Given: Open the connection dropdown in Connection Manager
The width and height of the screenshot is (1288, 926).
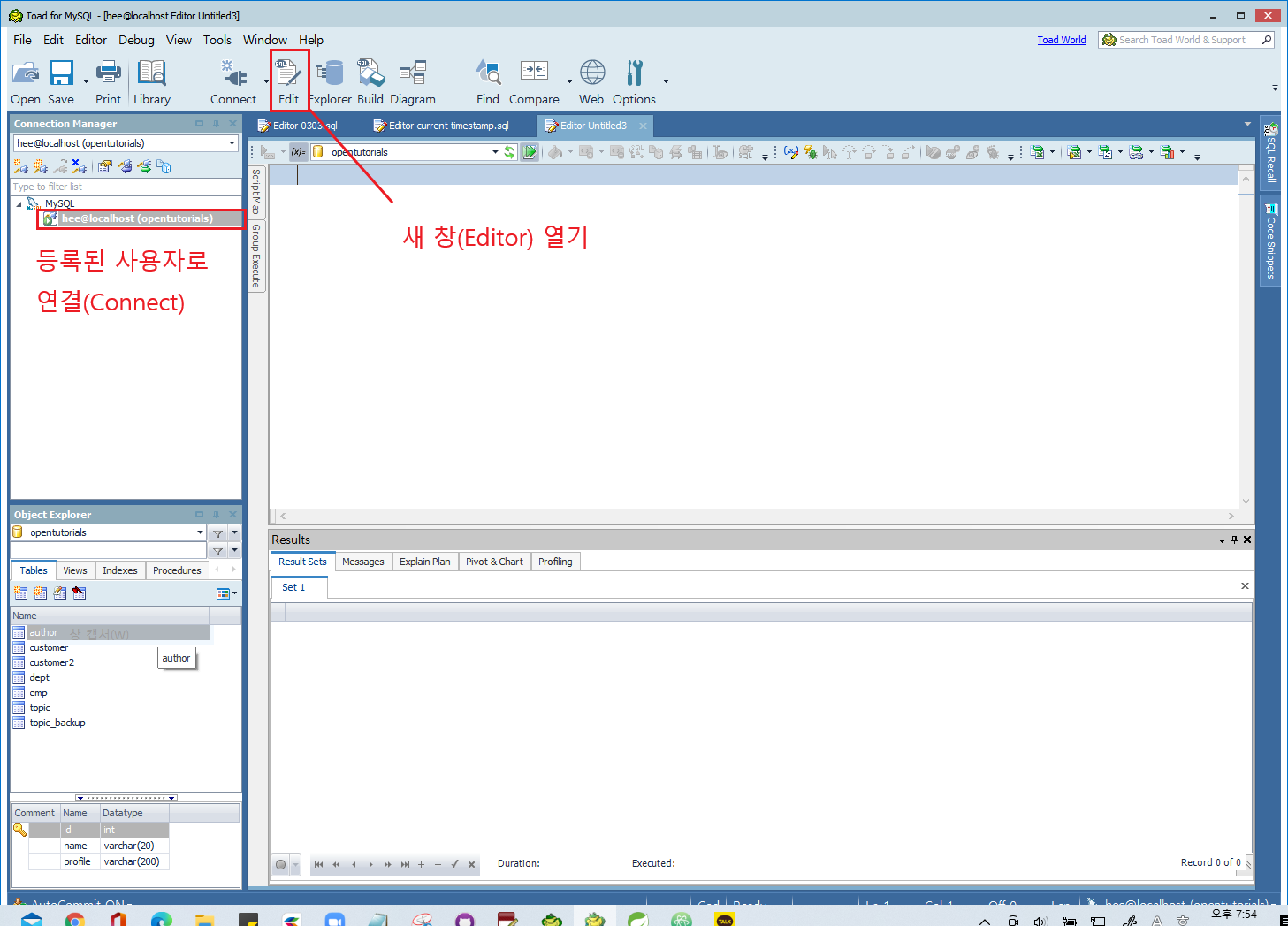Looking at the screenshot, I should coord(232,142).
